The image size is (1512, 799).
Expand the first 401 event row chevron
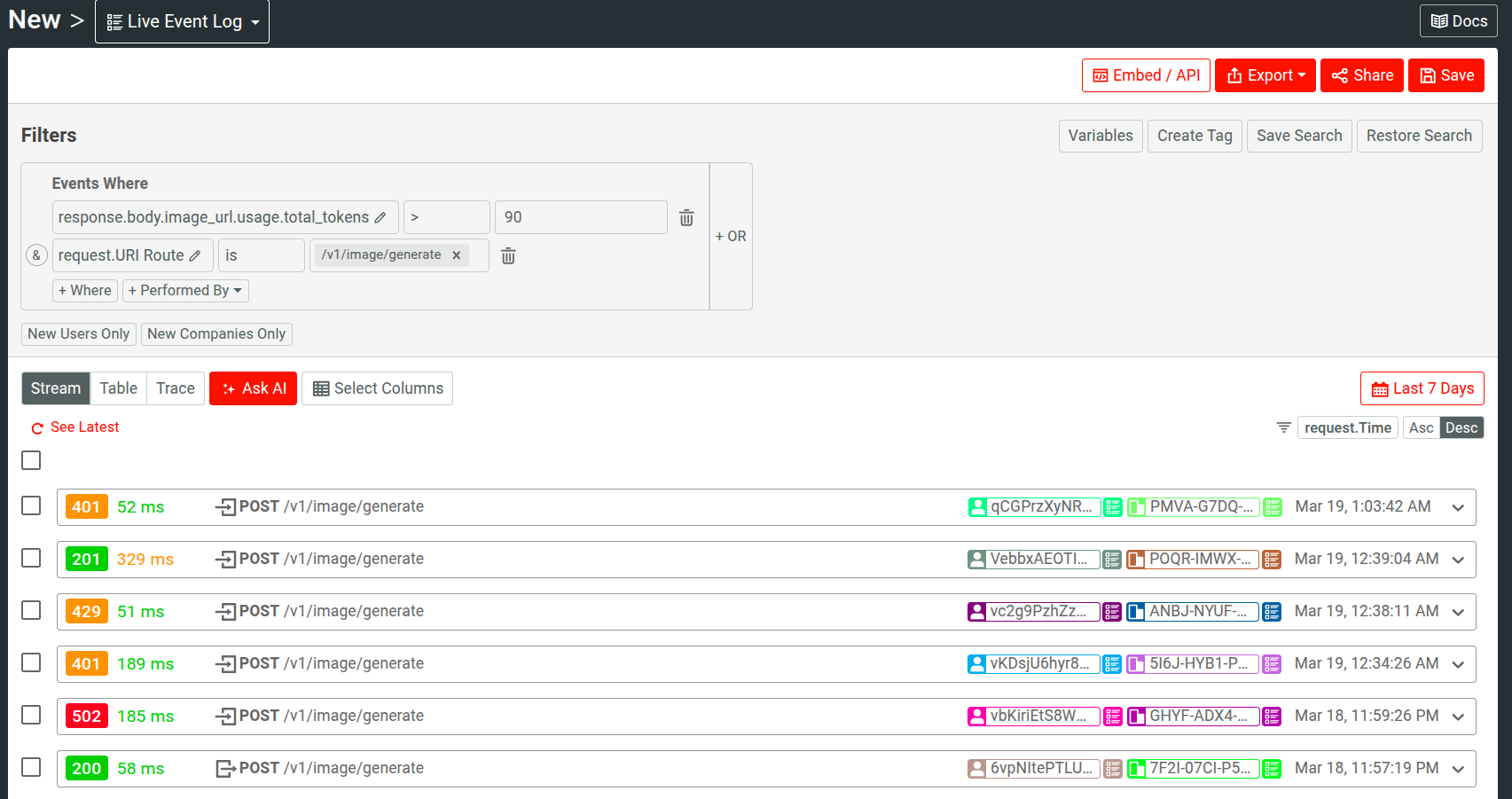click(1458, 507)
